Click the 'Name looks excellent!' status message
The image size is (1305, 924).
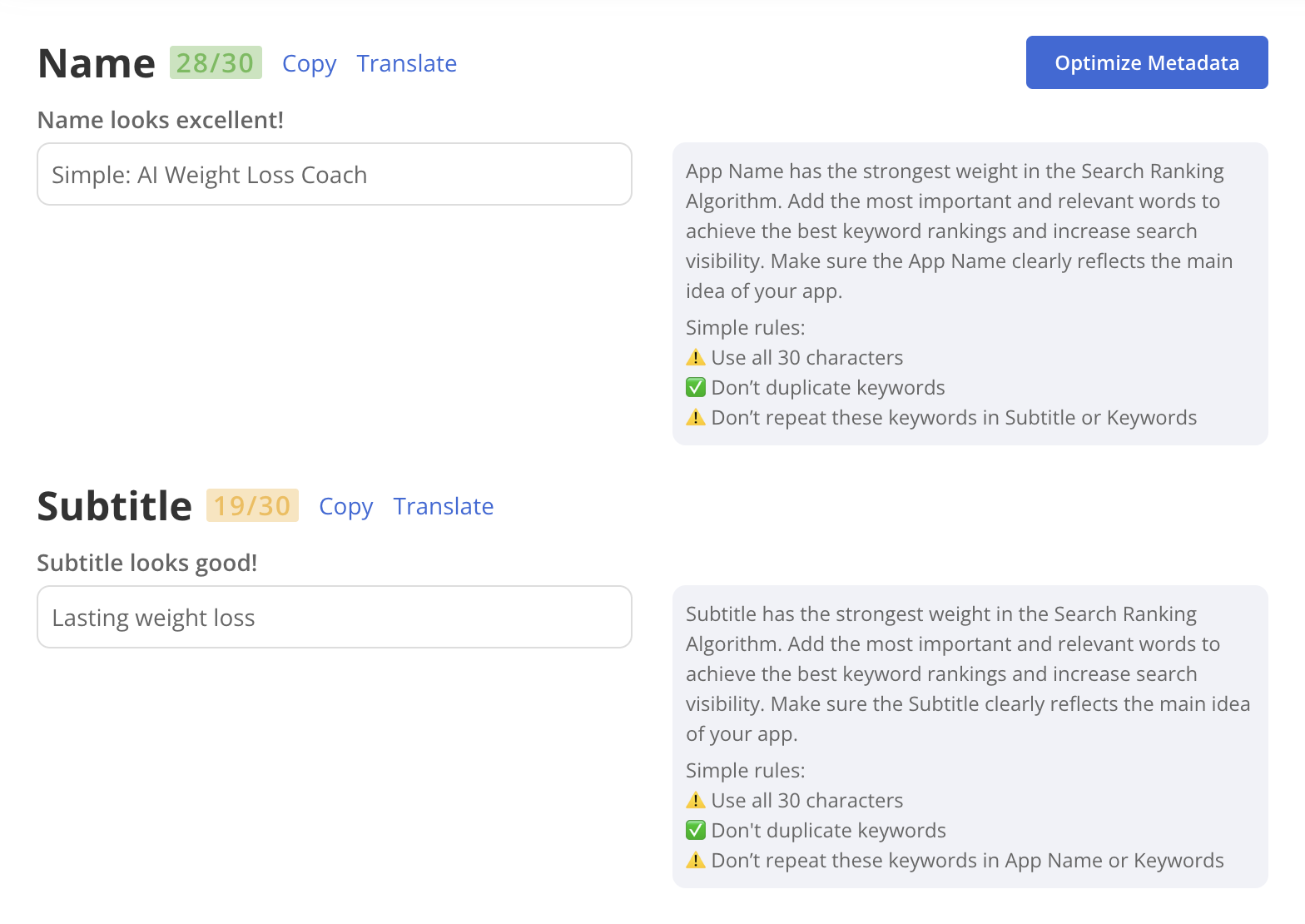click(161, 121)
